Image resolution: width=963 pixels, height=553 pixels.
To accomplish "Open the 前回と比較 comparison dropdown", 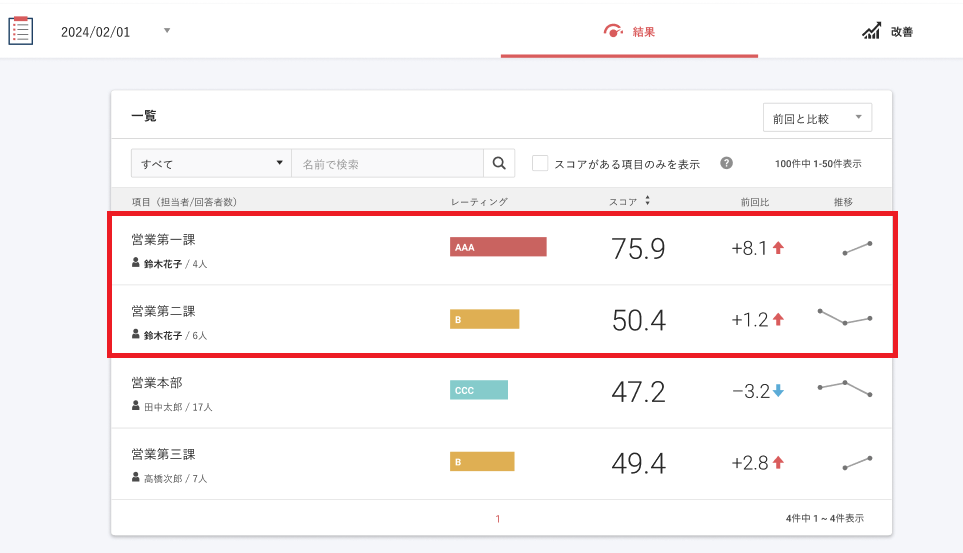I will tap(817, 118).
